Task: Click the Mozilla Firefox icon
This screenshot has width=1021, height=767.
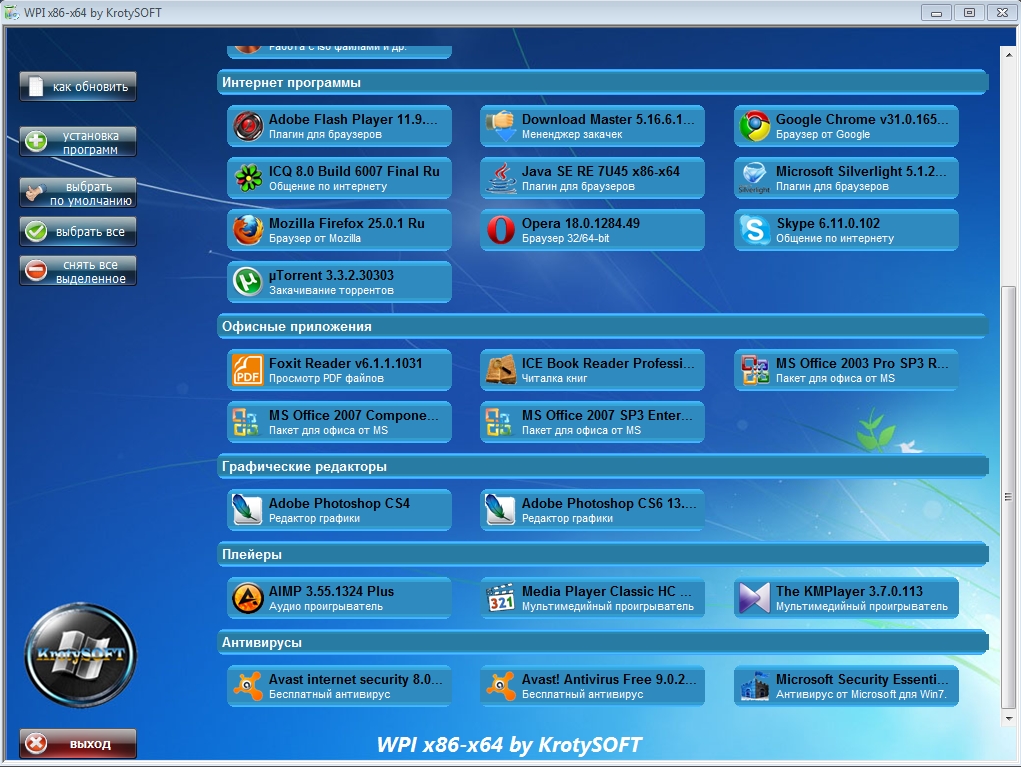Action: (247, 230)
